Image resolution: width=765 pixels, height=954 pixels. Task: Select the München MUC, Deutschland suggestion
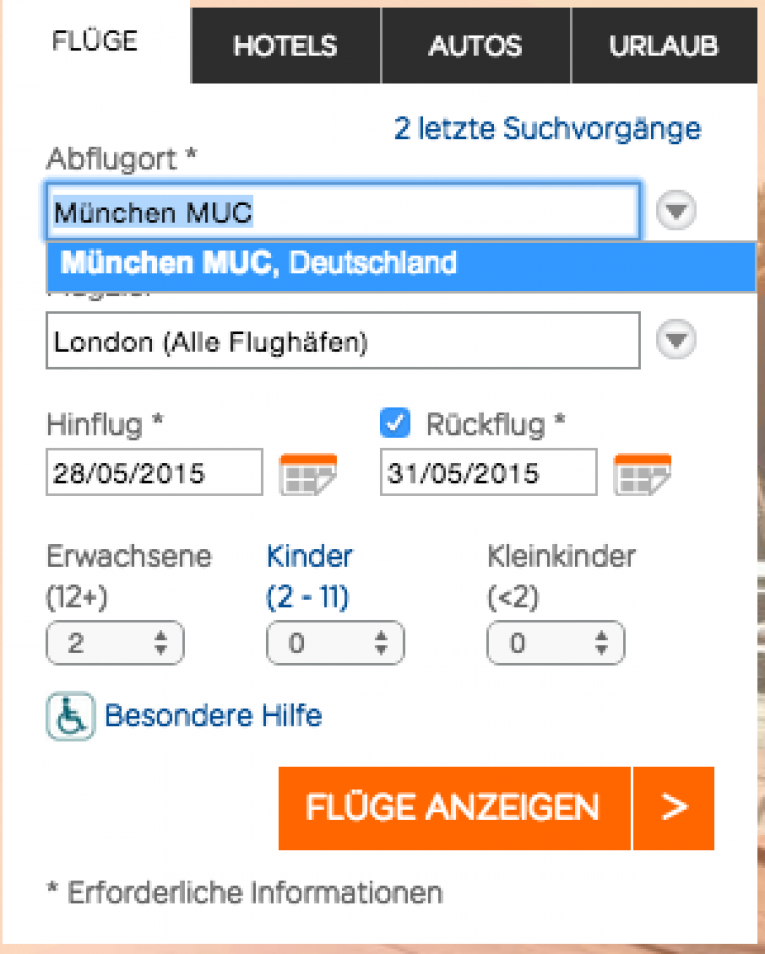point(260,264)
